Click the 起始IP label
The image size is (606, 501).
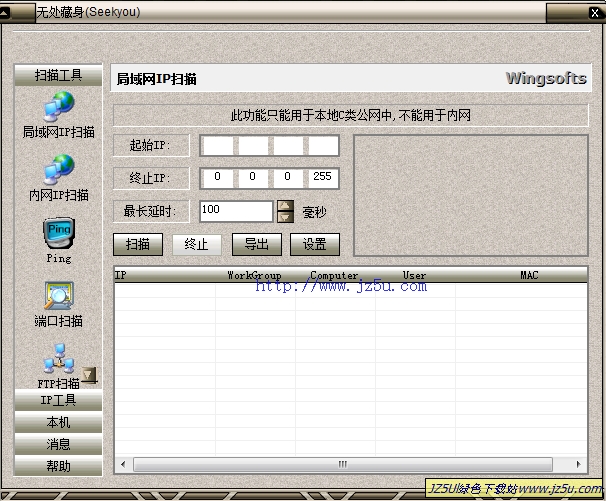(x=151, y=146)
